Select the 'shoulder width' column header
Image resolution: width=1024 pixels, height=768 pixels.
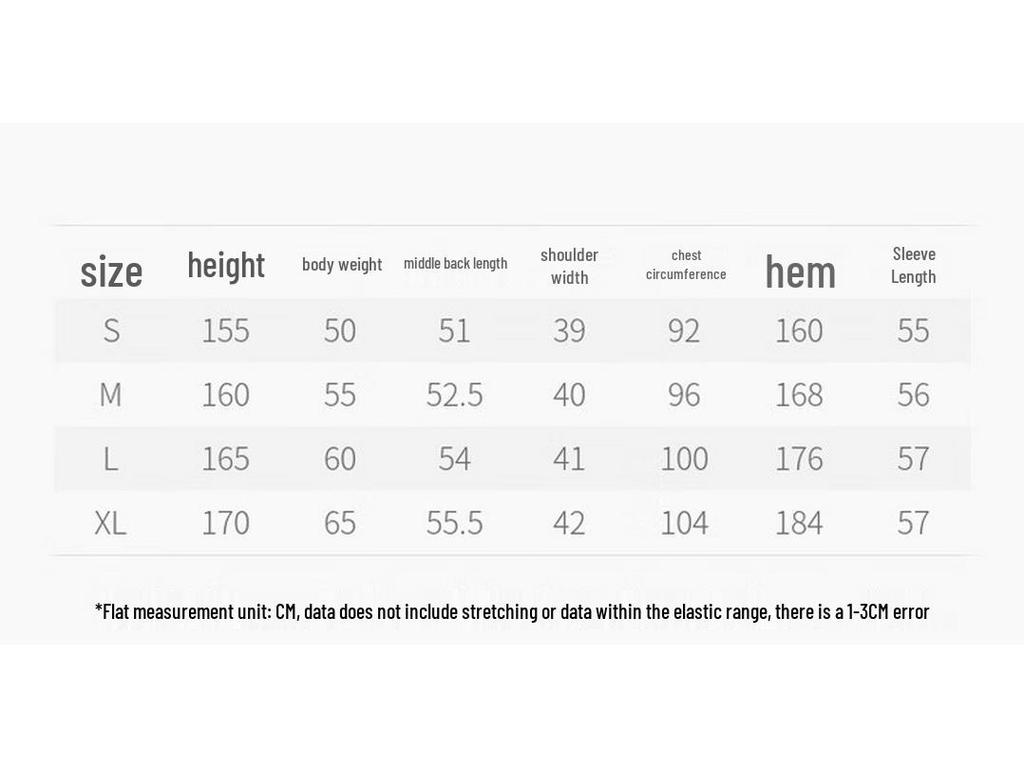point(569,266)
